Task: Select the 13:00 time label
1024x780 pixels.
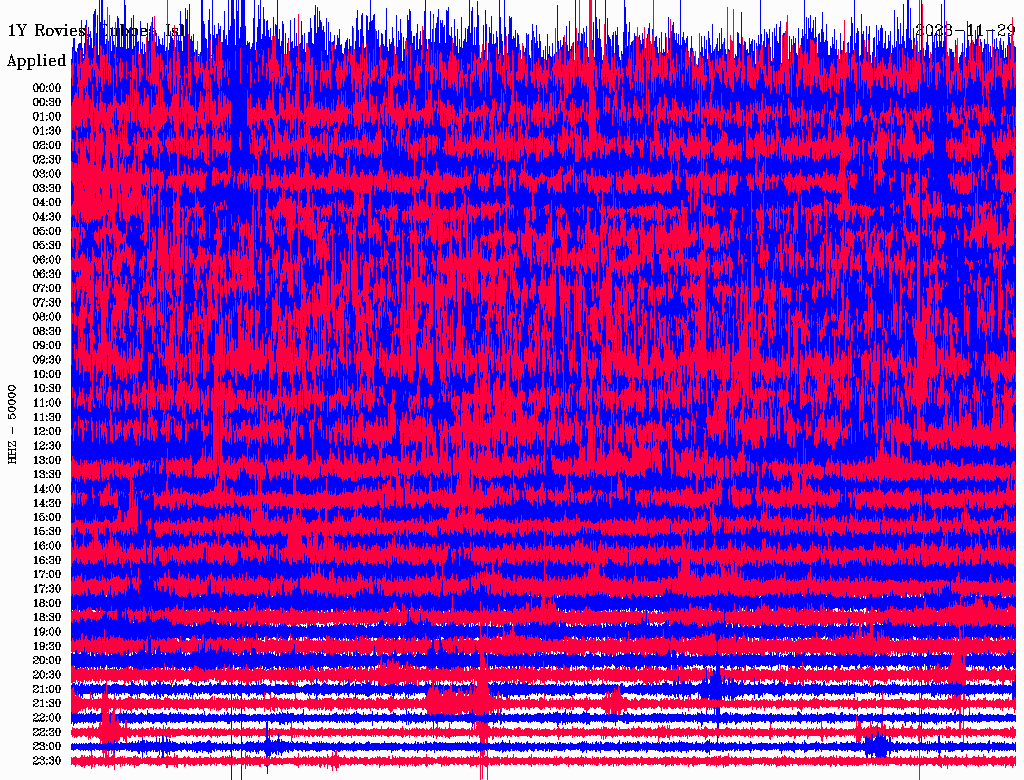Action: point(47,461)
